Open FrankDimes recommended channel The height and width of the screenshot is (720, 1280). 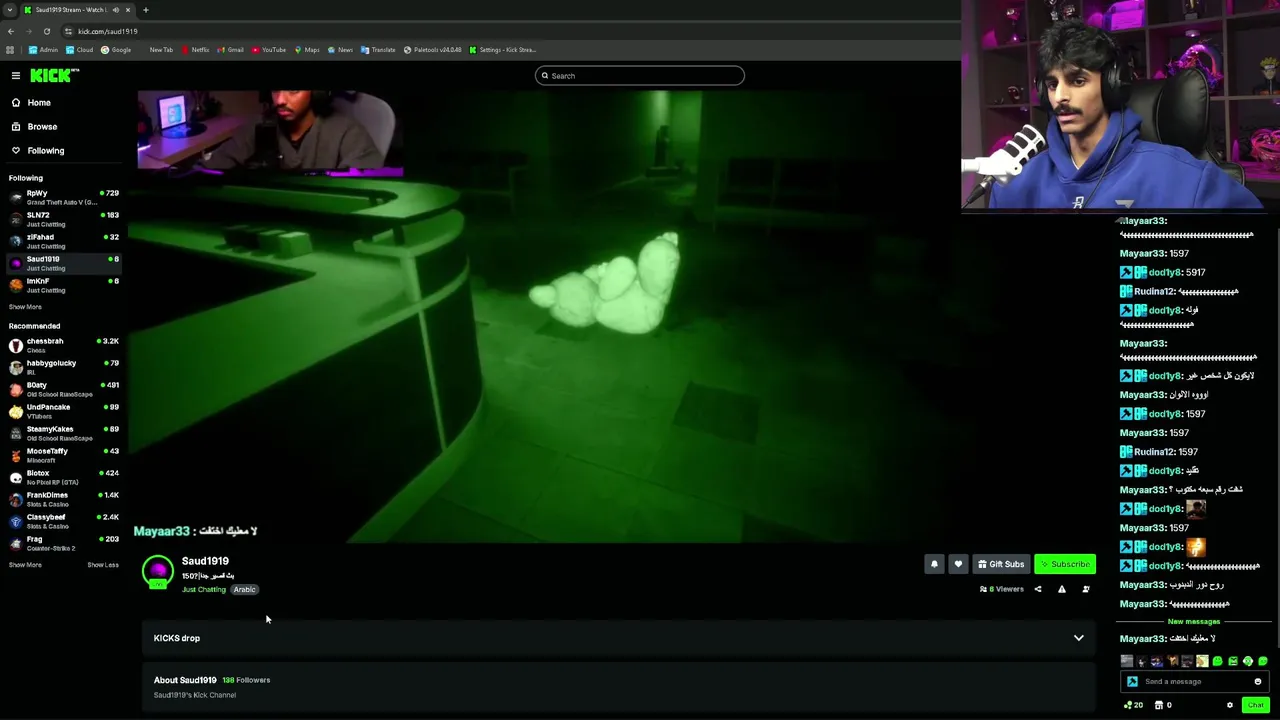62,499
